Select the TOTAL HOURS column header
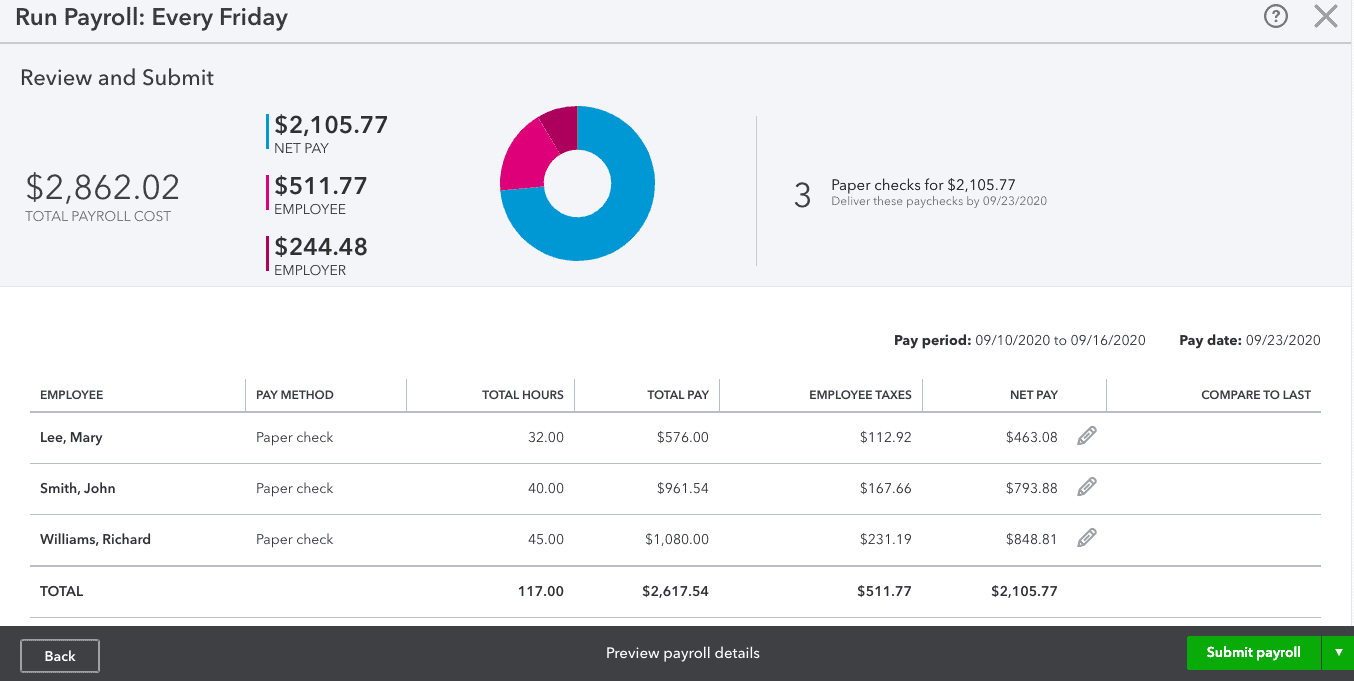 (x=523, y=395)
